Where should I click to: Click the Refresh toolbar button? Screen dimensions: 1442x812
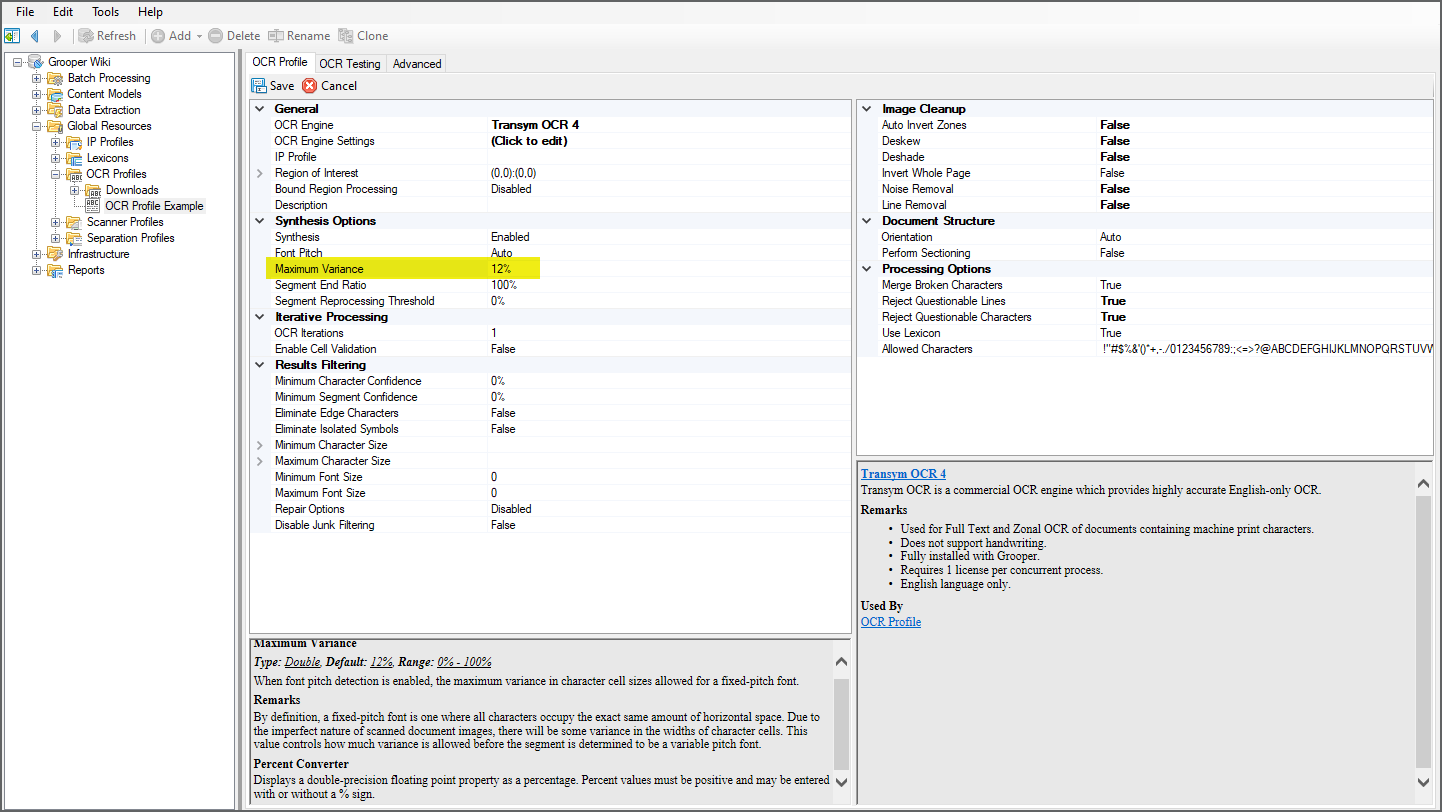click(107, 36)
